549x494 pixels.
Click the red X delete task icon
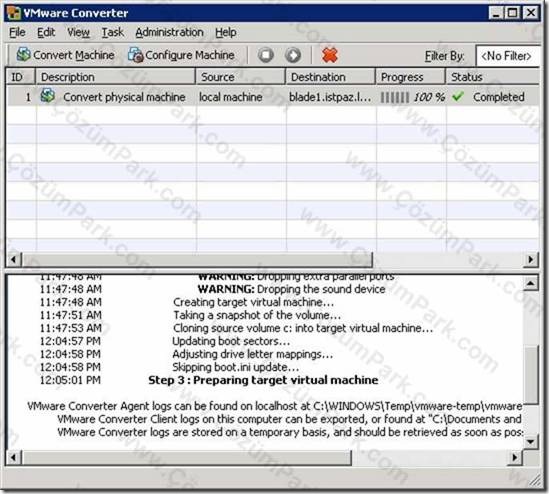click(x=329, y=55)
